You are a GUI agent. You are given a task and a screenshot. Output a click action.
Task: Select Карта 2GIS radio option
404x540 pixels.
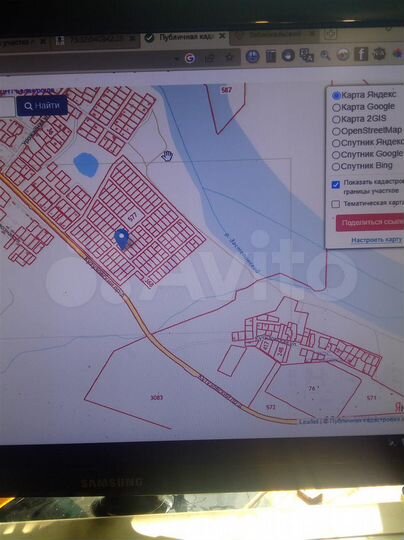pyautogui.click(x=336, y=120)
